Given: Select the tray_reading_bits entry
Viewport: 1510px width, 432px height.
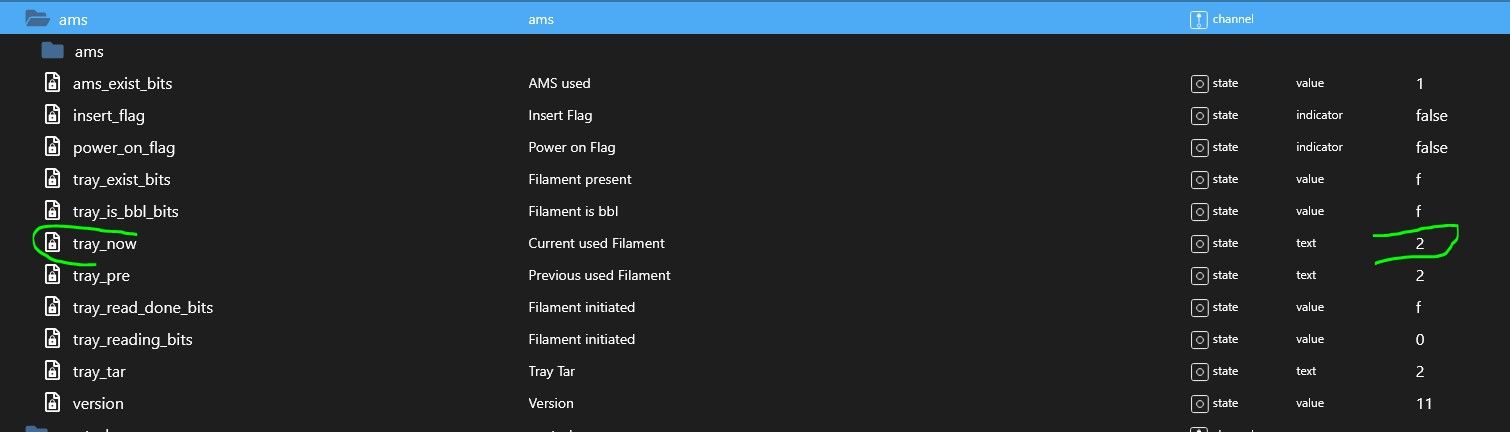Looking at the screenshot, I should [x=132, y=339].
